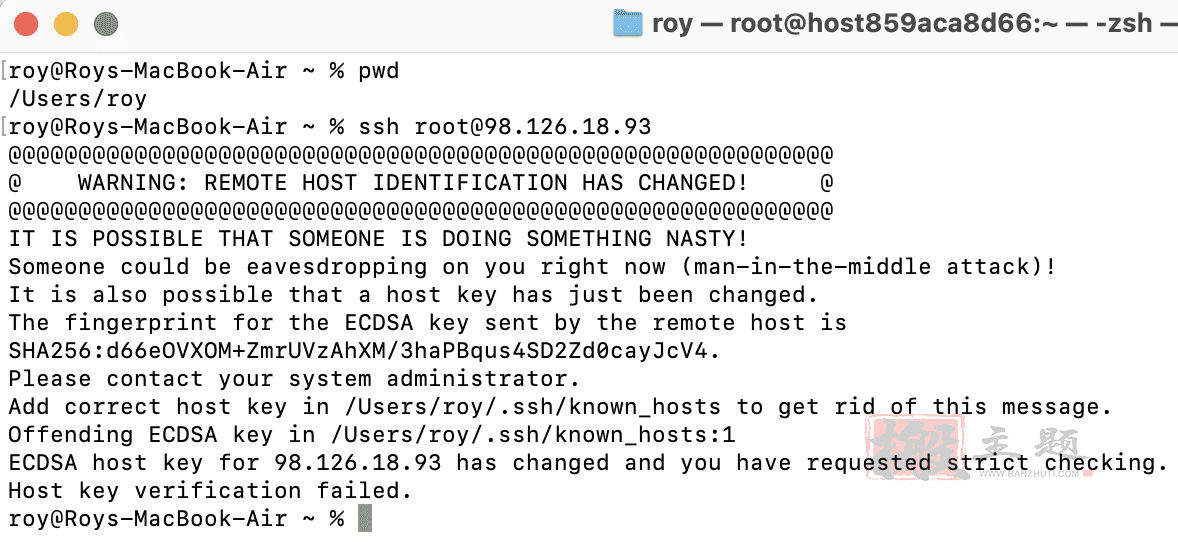Screen dimensions: 1178x556
Task: Click the known_hosts path in Add correct line
Action: pos(532,406)
